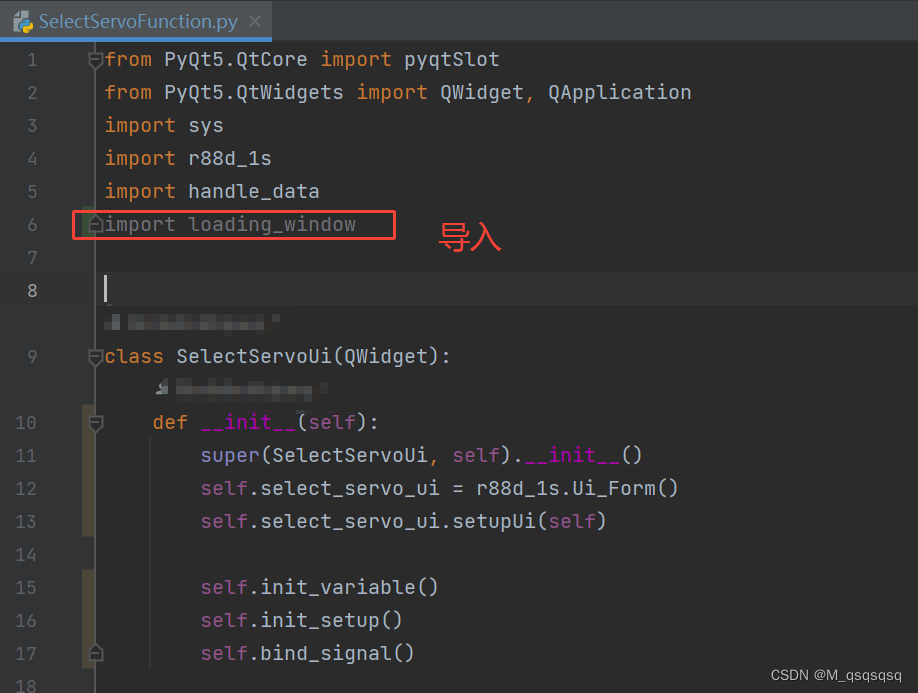918x693 pixels.
Task: Click the highlighted import loading_window code line
Action: coord(235,224)
